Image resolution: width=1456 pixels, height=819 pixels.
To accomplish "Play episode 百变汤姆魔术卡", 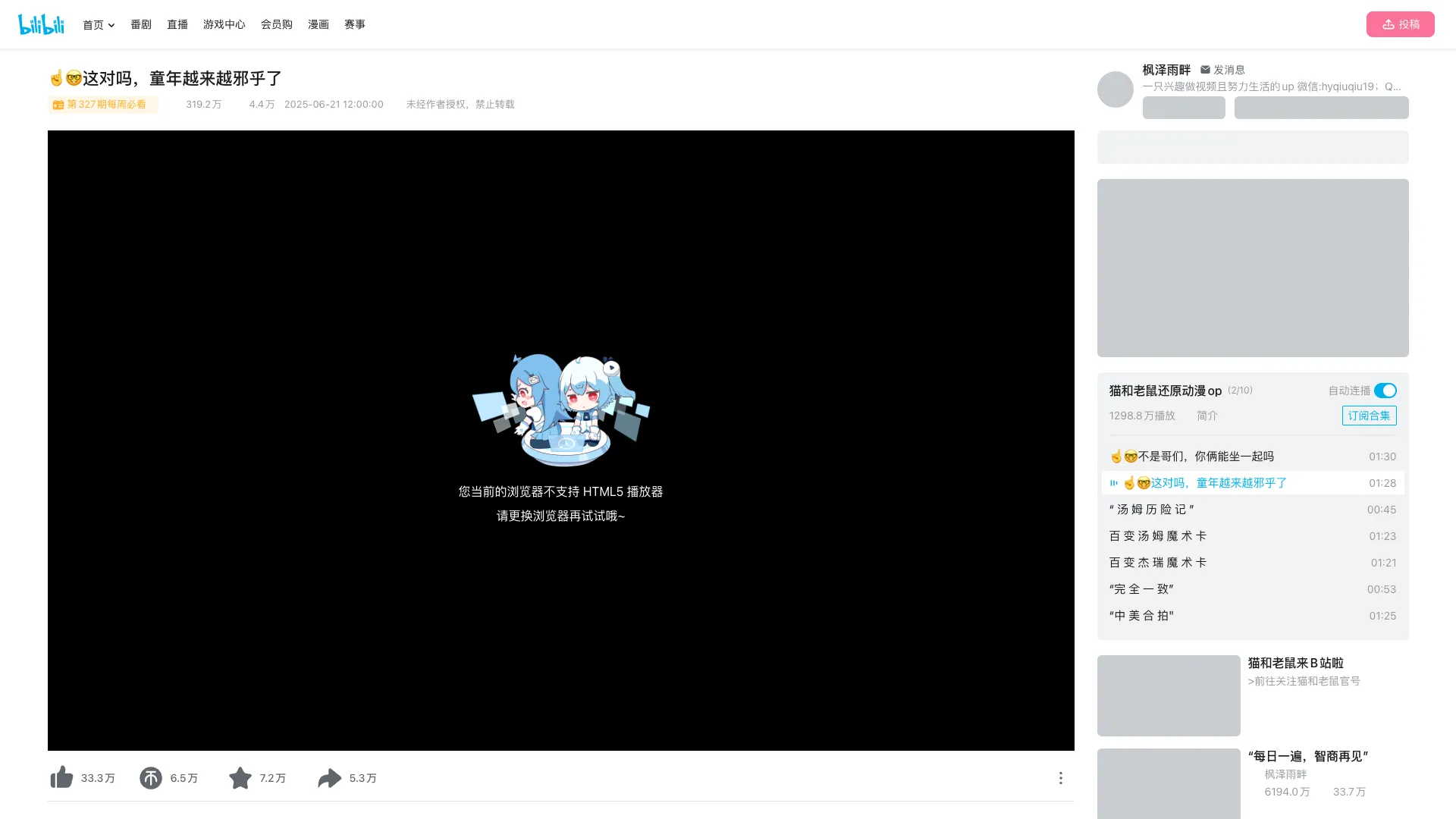I will pyautogui.click(x=1253, y=536).
